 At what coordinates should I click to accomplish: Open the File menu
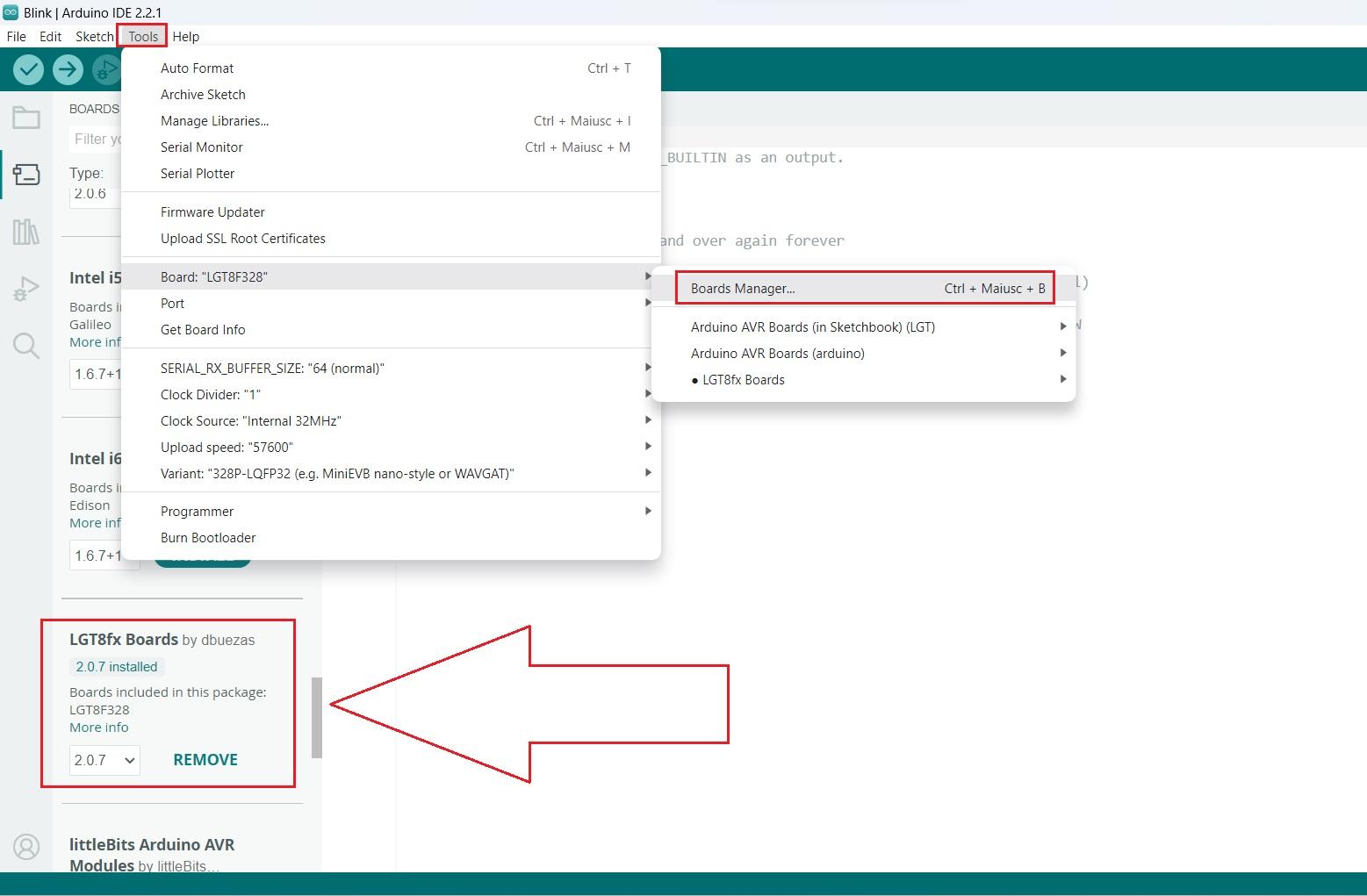tap(17, 36)
